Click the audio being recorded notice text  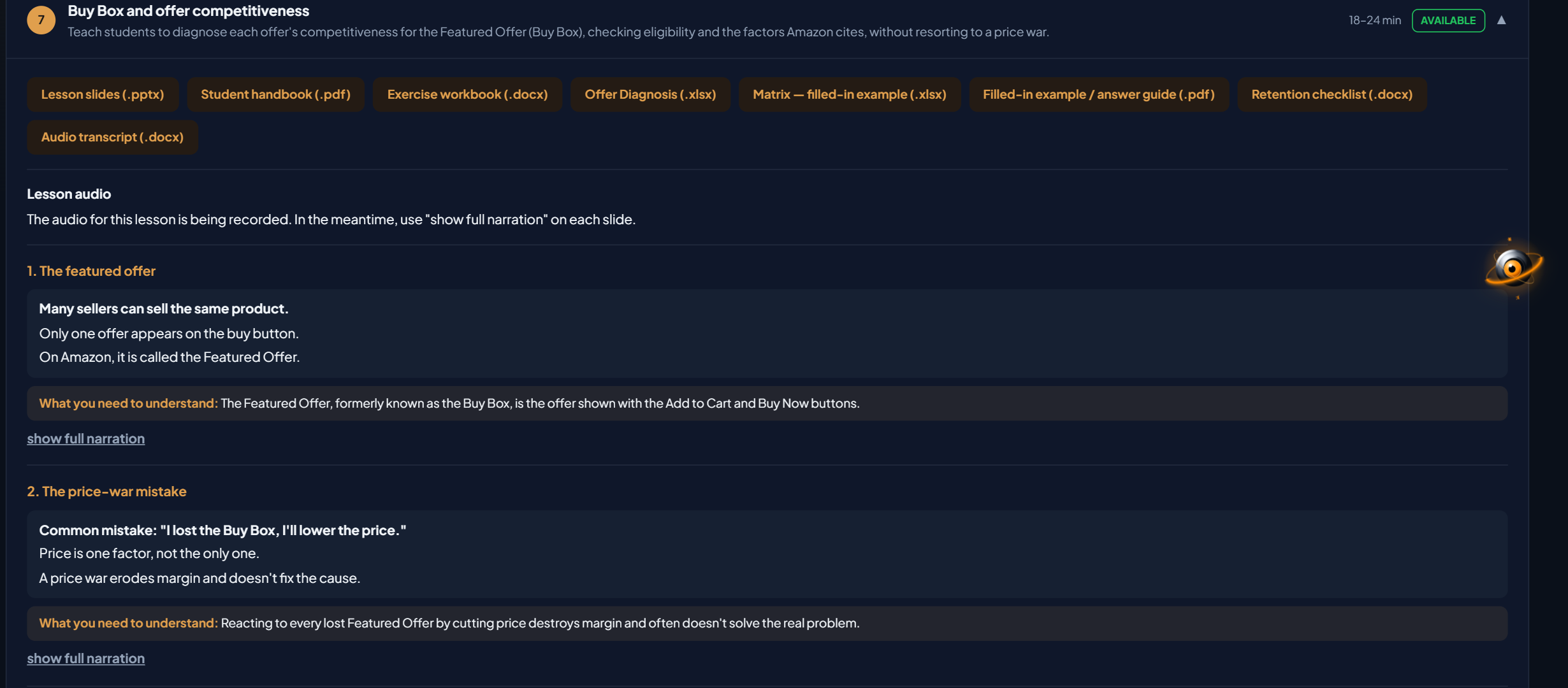331,219
